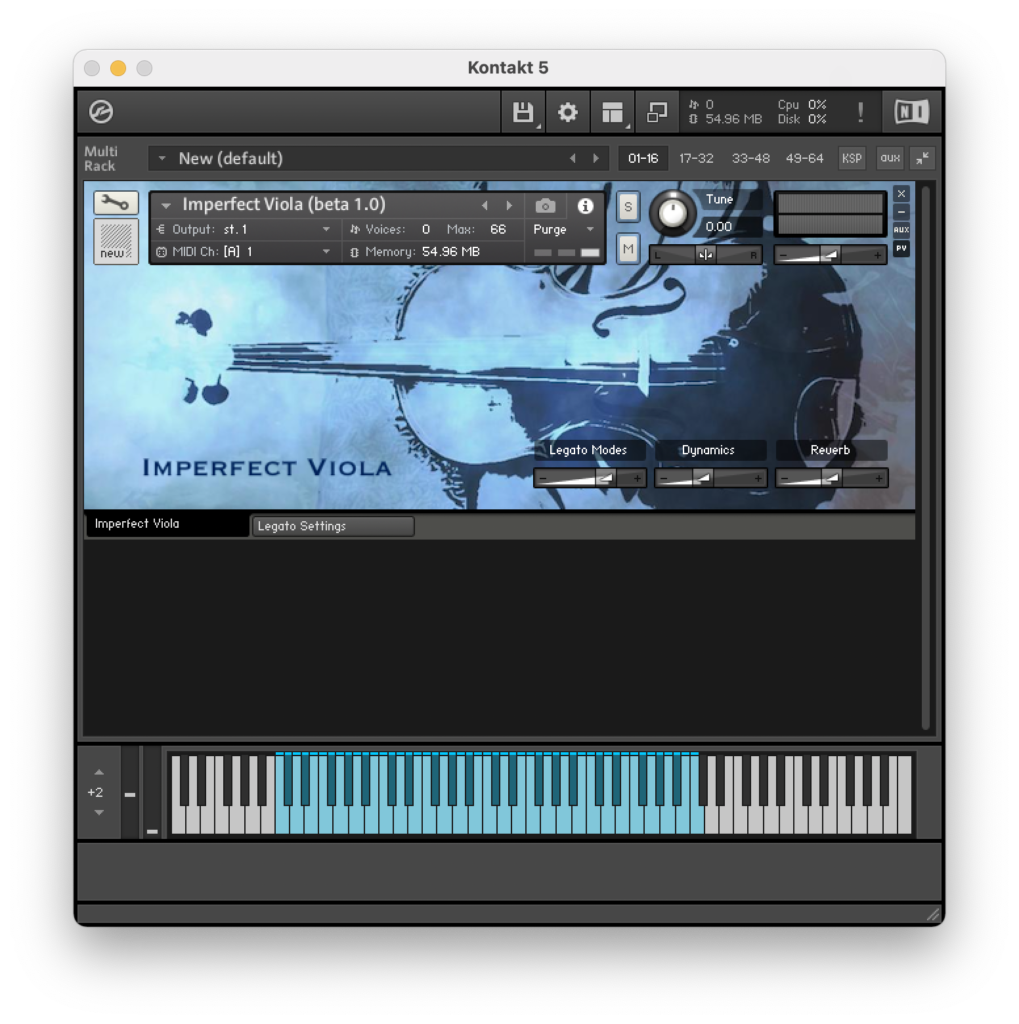Click the window resize grip corner

point(933,914)
